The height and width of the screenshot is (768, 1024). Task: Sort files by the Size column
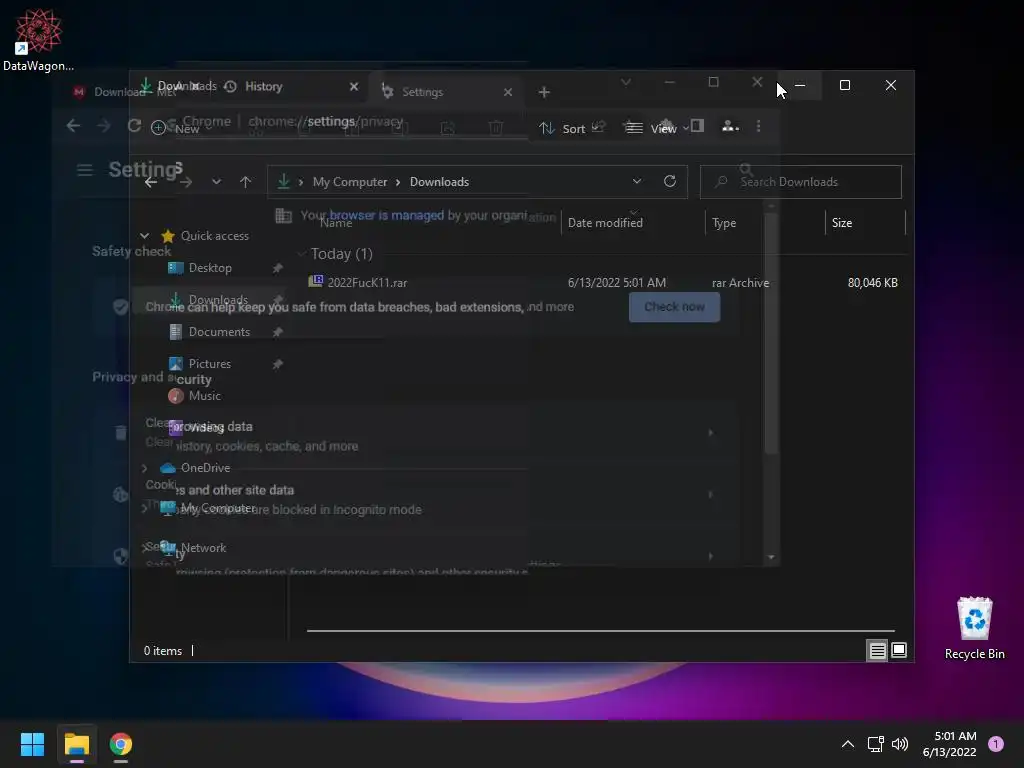pyautogui.click(x=842, y=223)
